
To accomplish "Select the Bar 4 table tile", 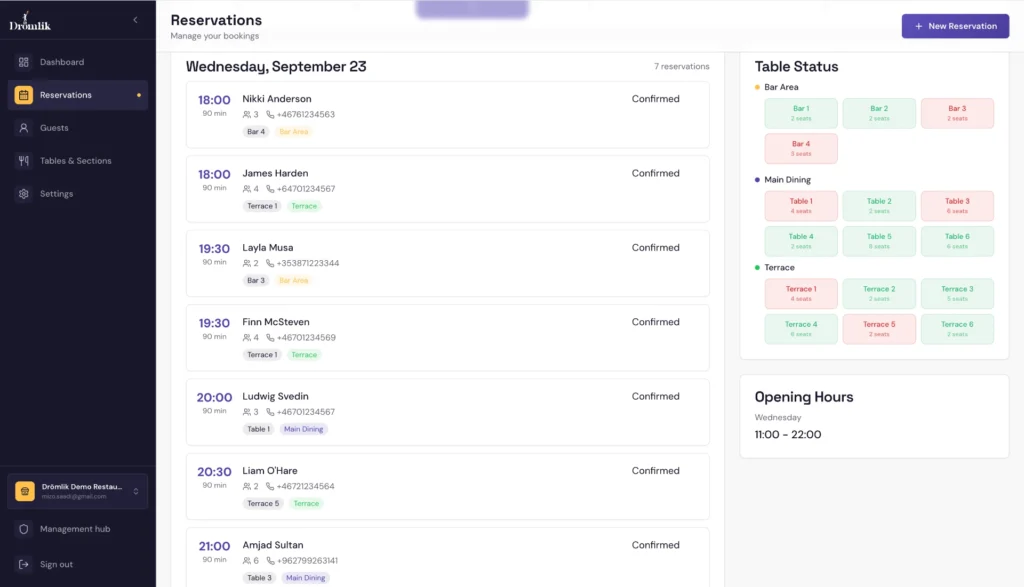I will click(801, 148).
